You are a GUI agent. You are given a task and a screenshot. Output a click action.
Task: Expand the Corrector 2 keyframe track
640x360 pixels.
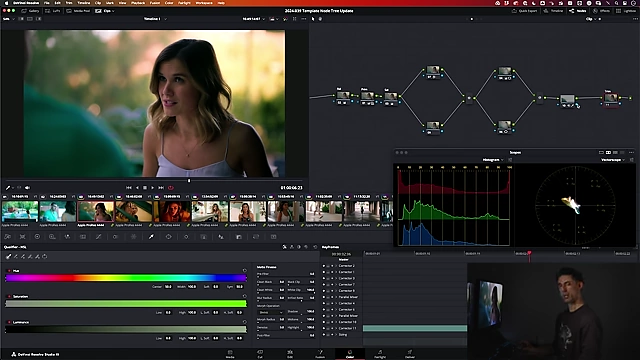(x=336, y=266)
